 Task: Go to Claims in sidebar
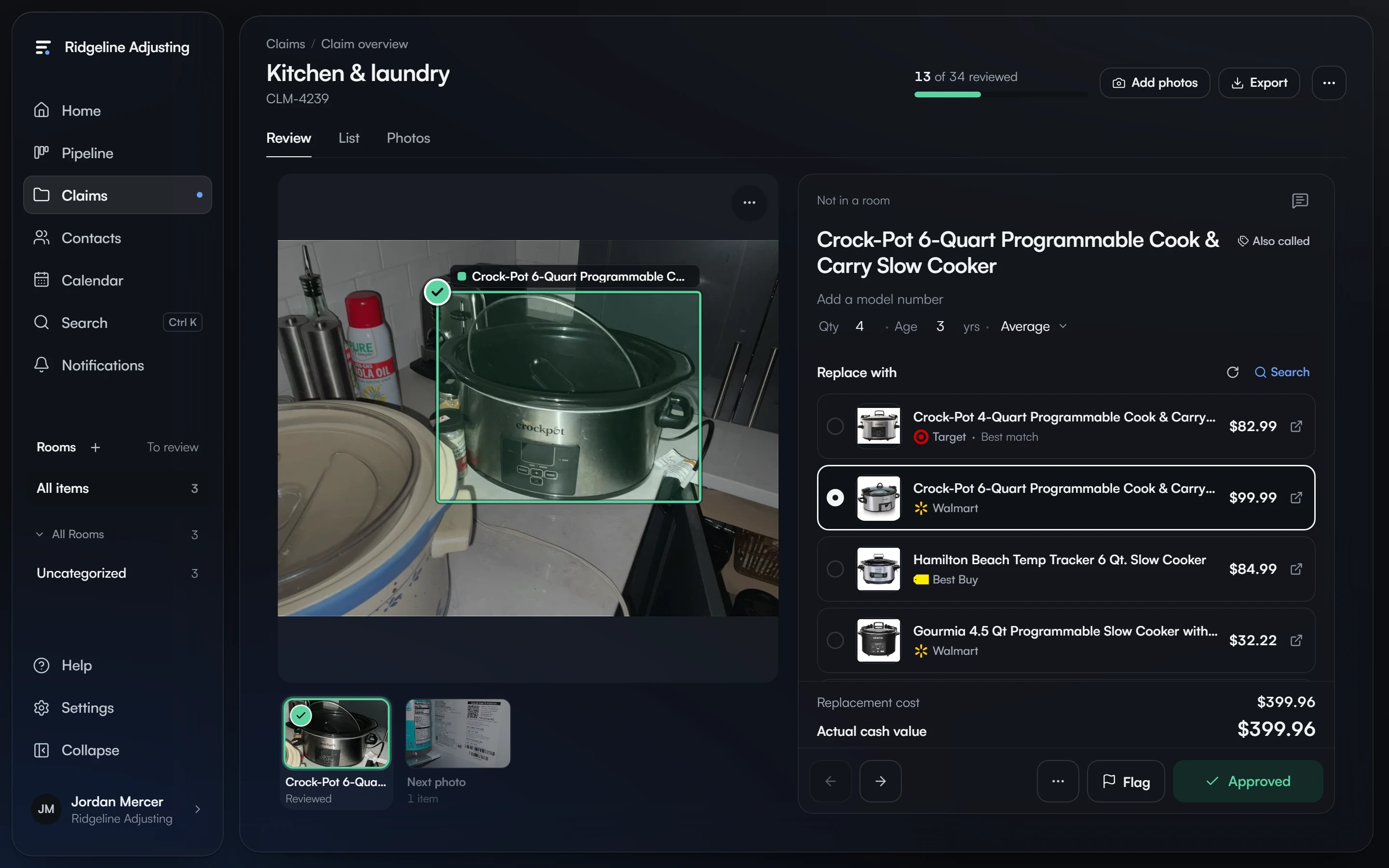pyautogui.click(x=117, y=195)
